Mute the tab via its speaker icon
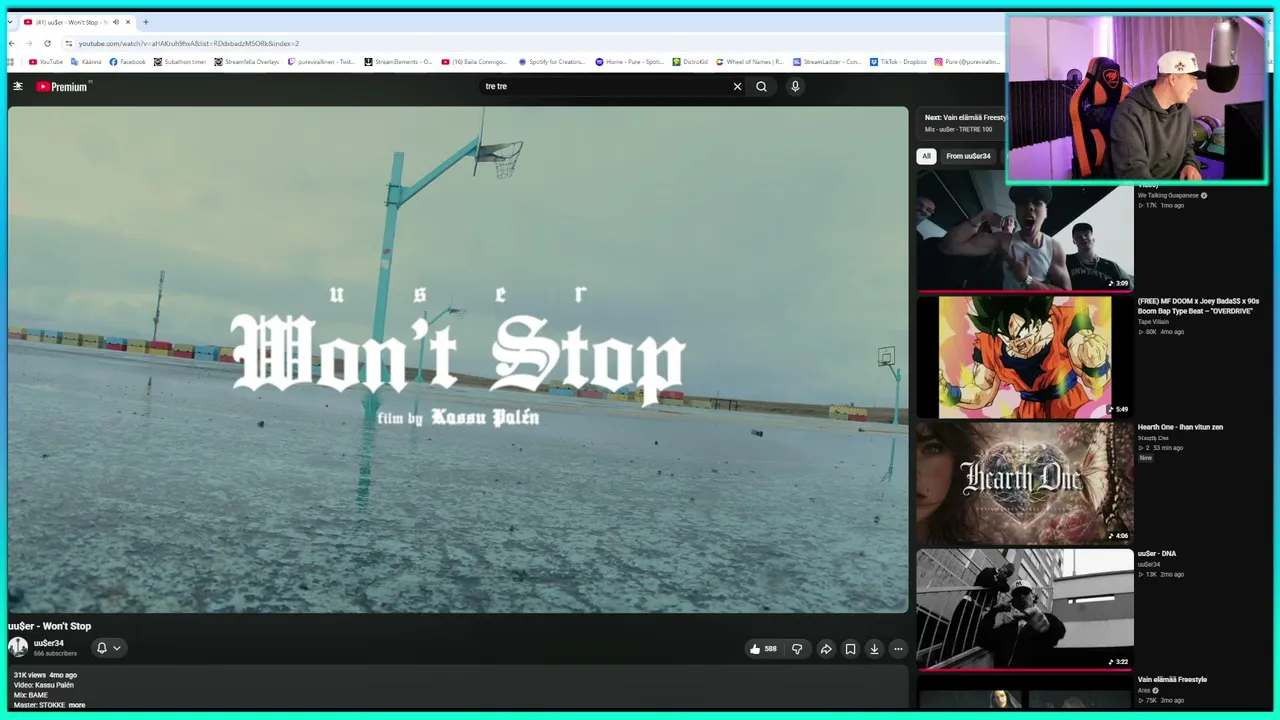Viewport: 1280px width, 720px height. pyautogui.click(x=115, y=22)
